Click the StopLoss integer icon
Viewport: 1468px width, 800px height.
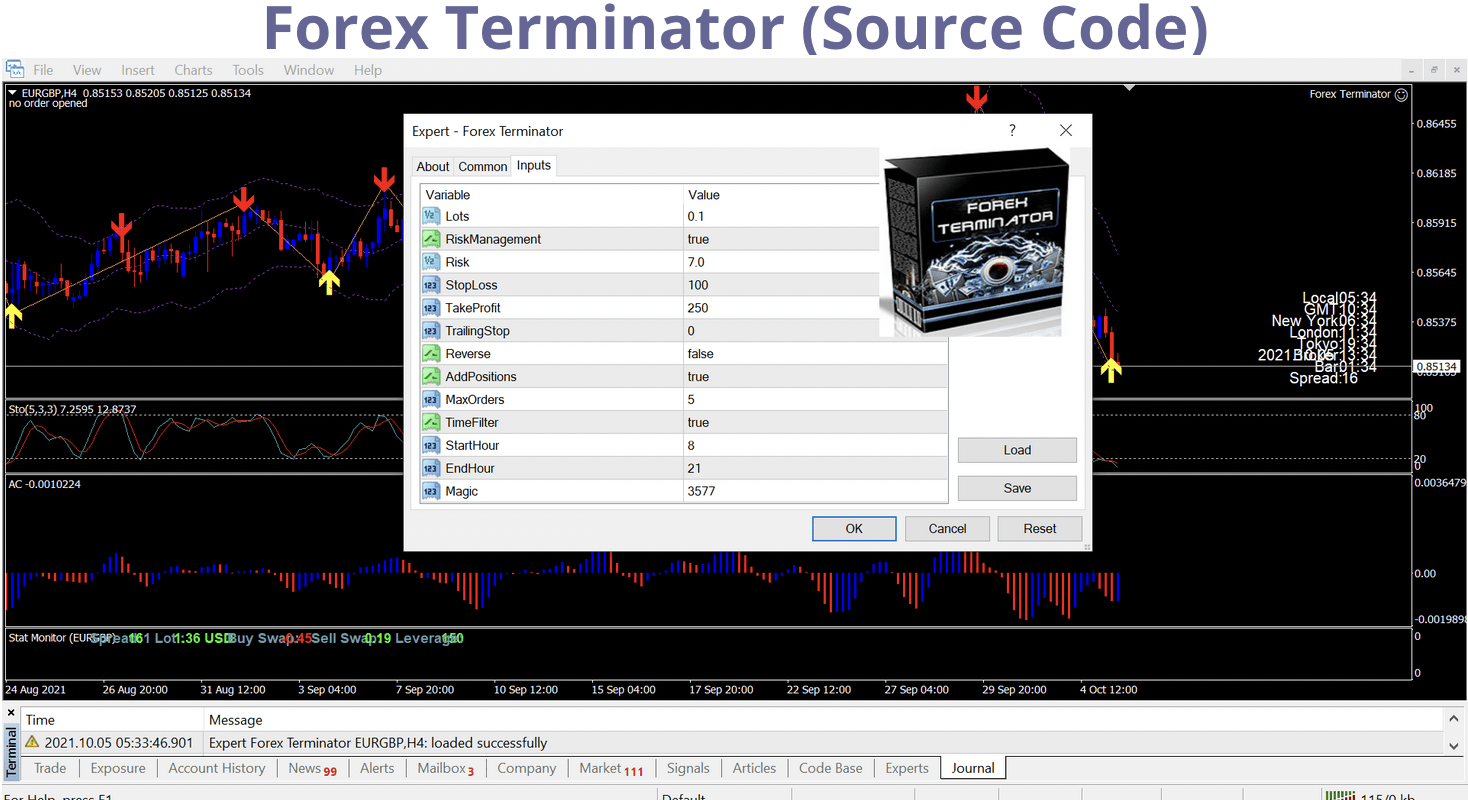[431, 285]
